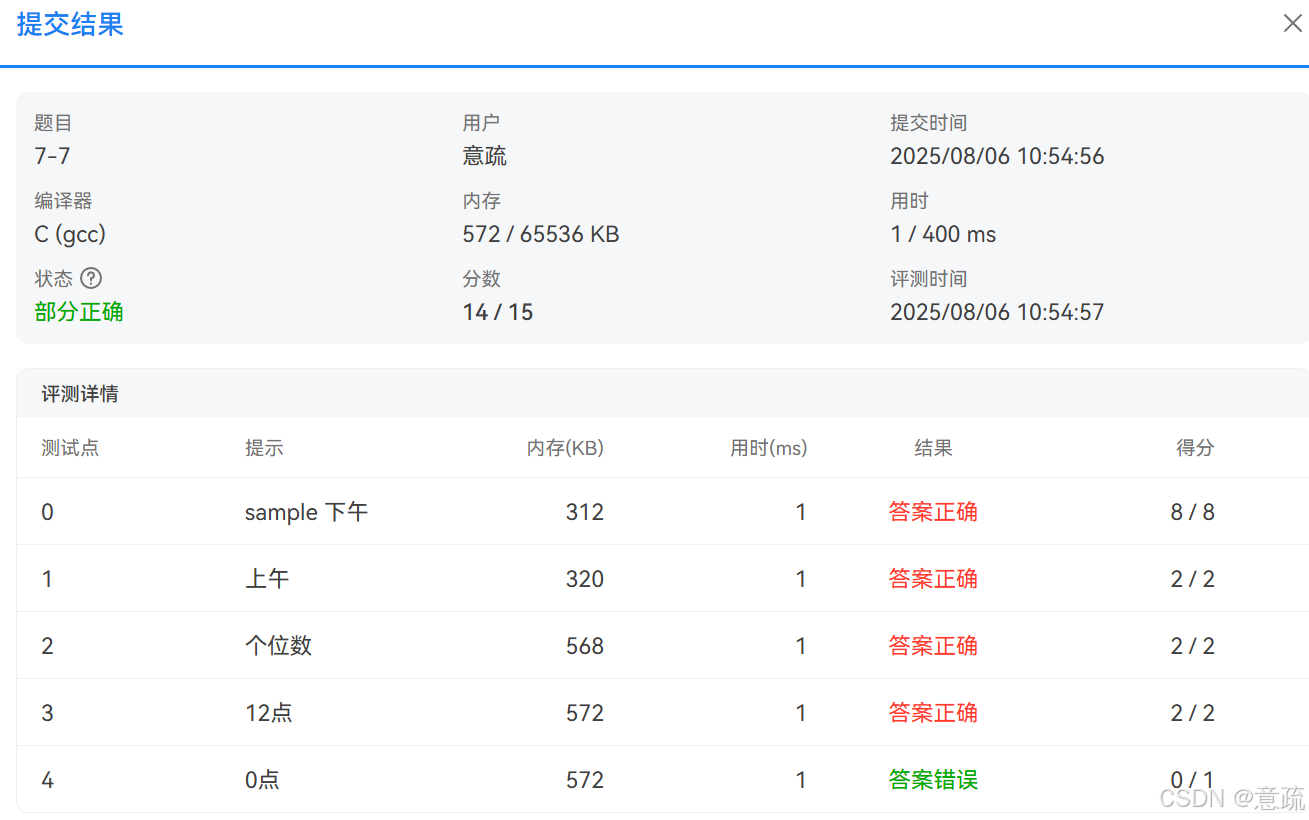The width and height of the screenshot is (1309, 820).
Task: Select the hint text 个位数
Action: [x=278, y=646]
